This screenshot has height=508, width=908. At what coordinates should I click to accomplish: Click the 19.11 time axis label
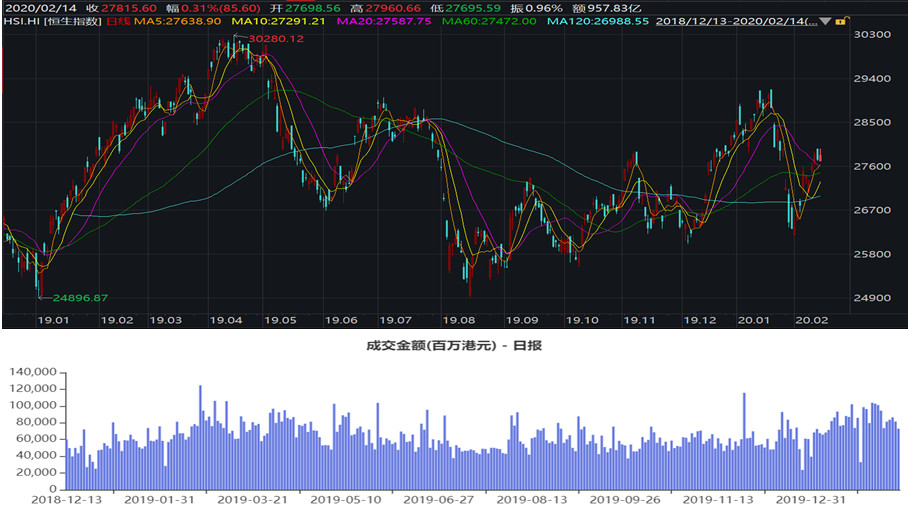pos(639,320)
